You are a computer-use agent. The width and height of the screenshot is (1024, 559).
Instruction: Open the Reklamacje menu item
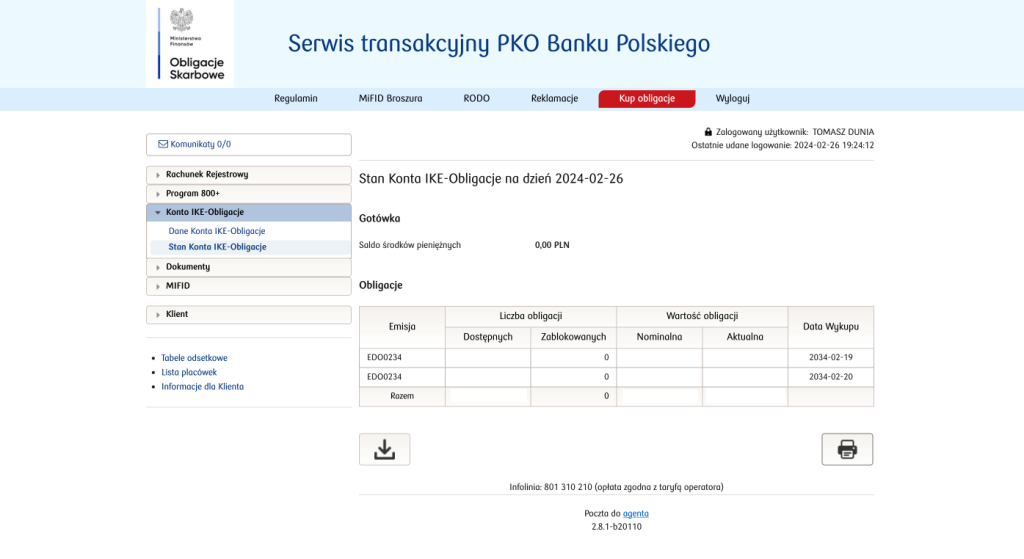click(554, 99)
